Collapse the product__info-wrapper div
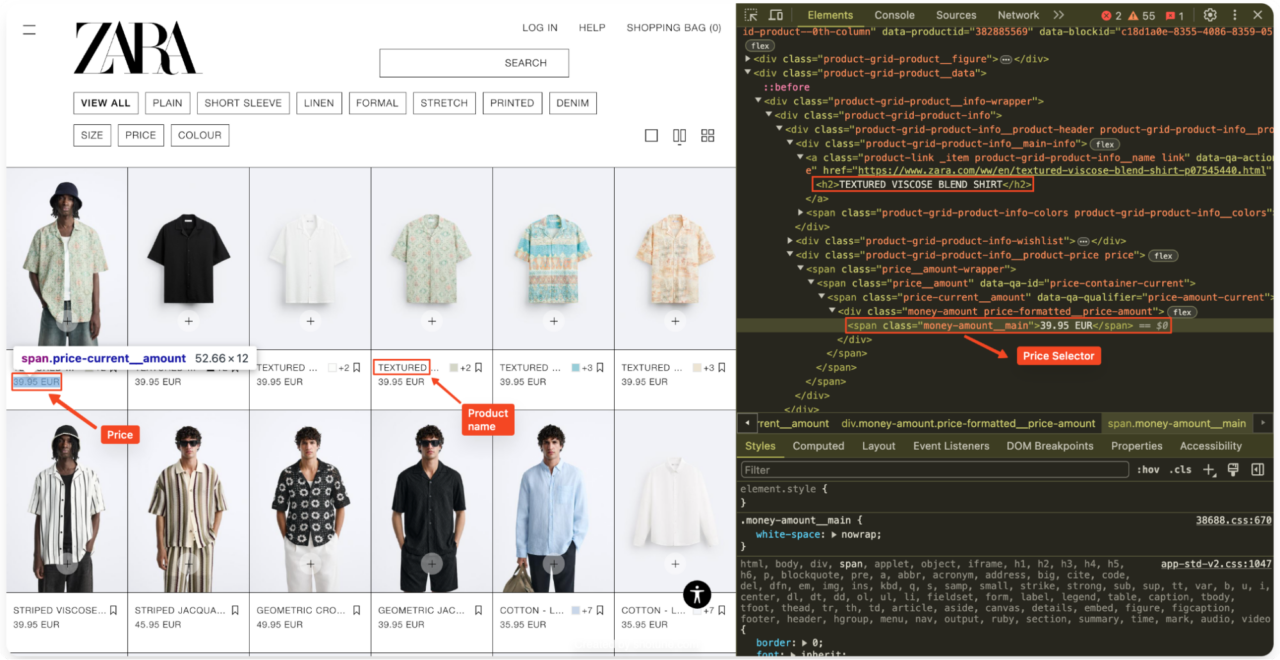 (x=759, y=101)
